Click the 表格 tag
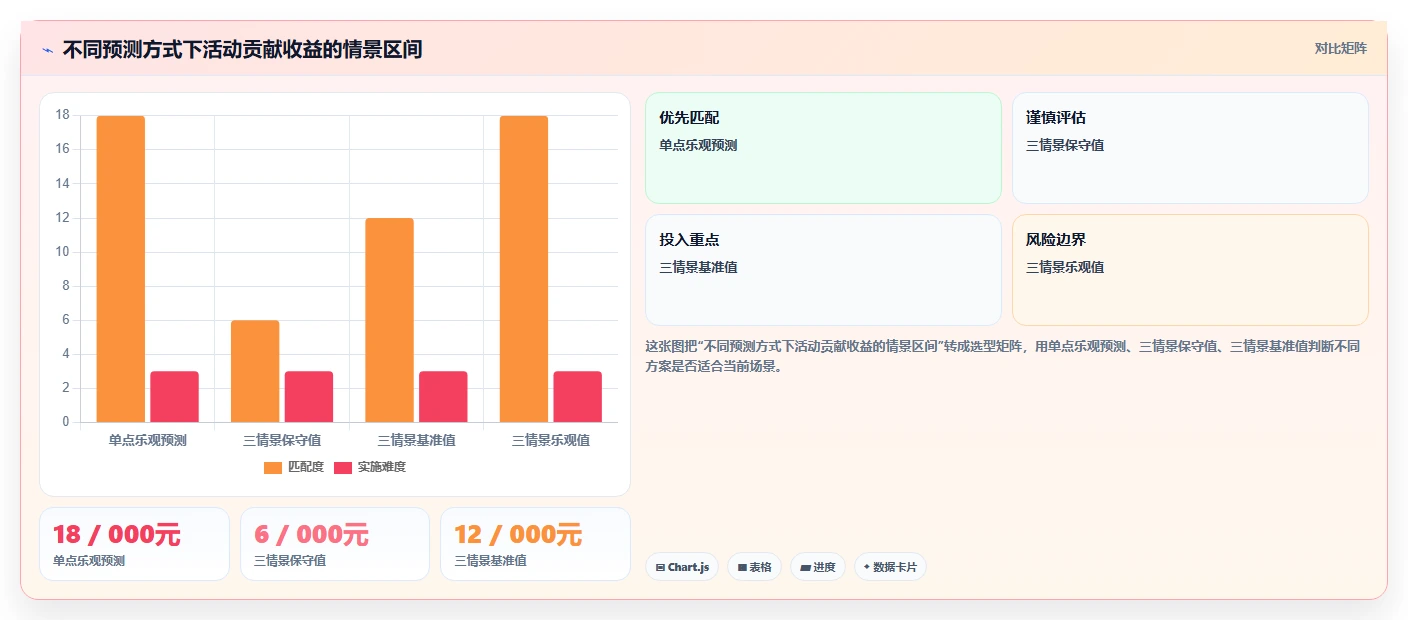The width and height of the screenshot is (1408, 620). tap(755, 567)
